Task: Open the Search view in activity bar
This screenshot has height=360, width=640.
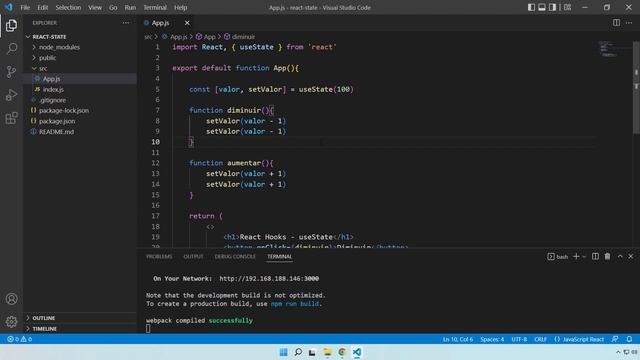Action: [11, 49]
